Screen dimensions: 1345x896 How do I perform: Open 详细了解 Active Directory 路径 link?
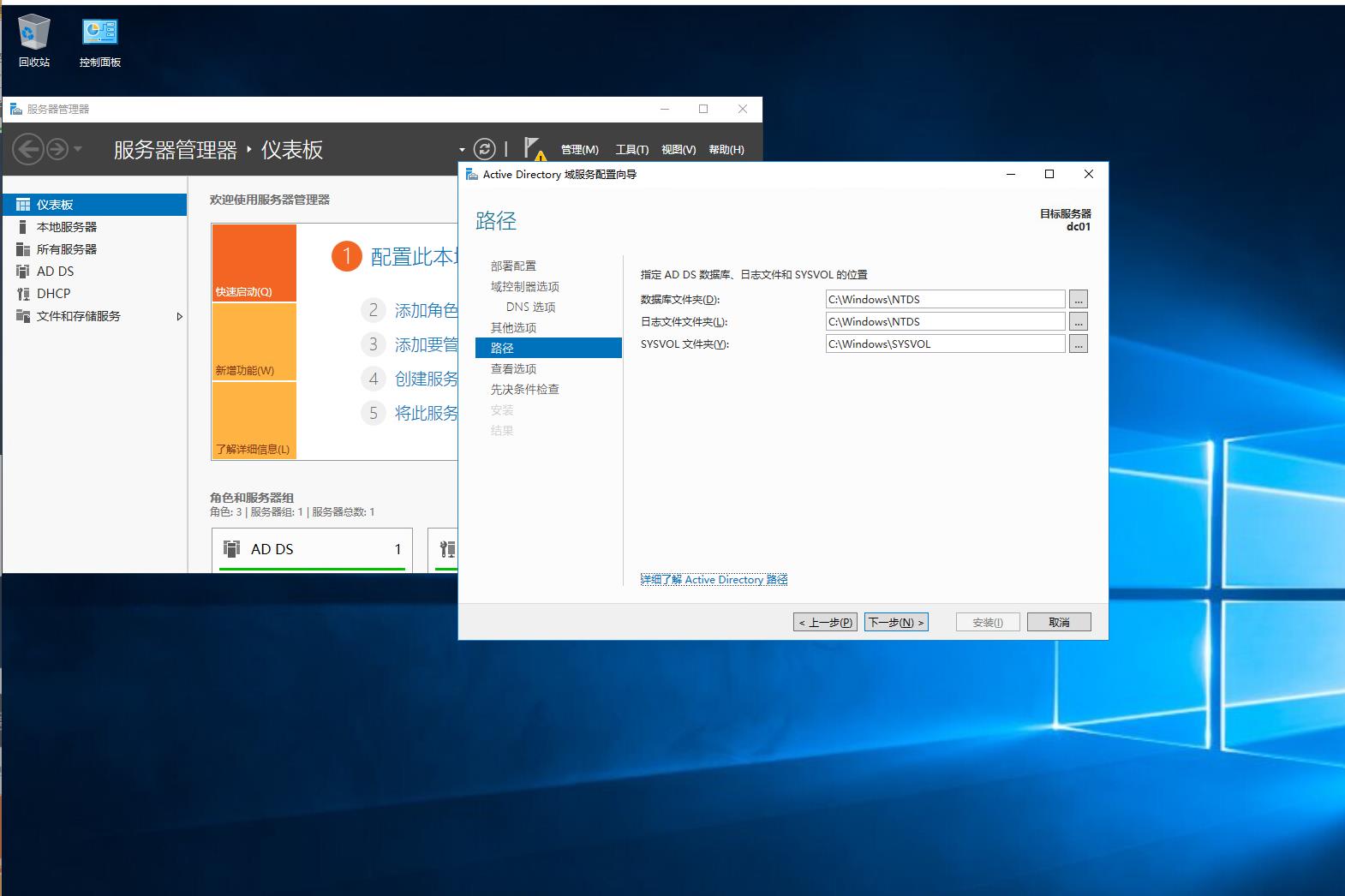pyautogui.click(x=714, y=580)
